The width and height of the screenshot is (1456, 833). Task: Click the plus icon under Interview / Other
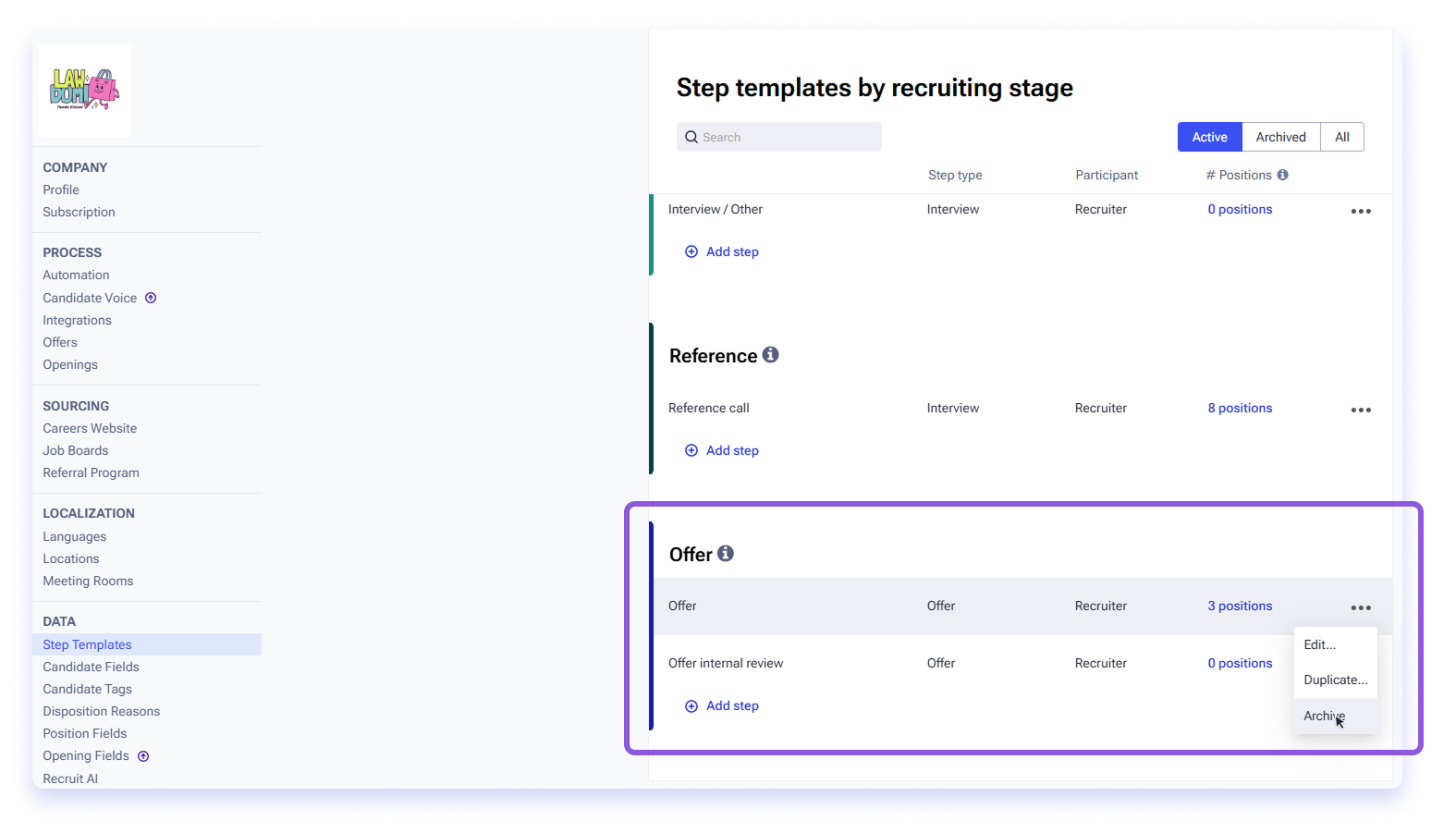(691, 251)
